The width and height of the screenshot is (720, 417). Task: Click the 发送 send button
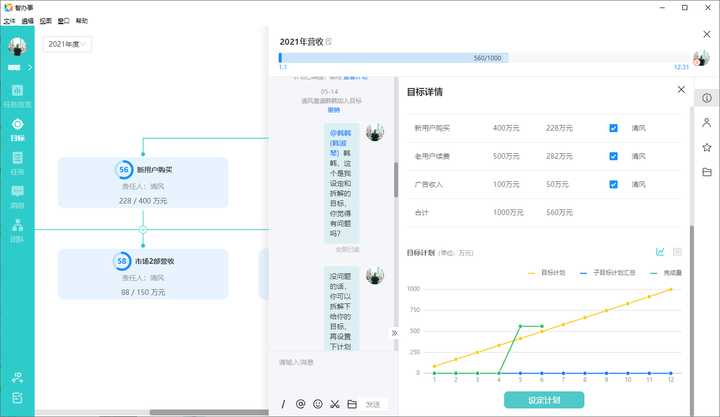point(372,404)
